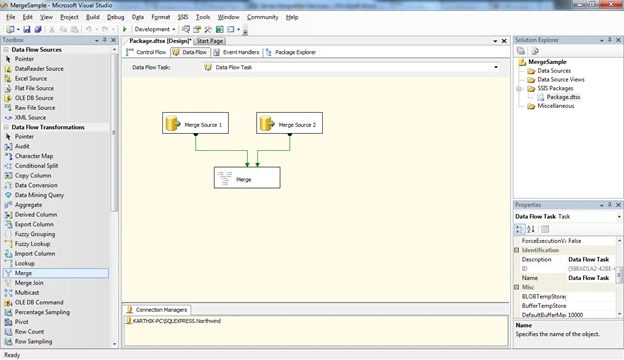
Task: Switch to Control Flow tab
Action: [146, 52]
